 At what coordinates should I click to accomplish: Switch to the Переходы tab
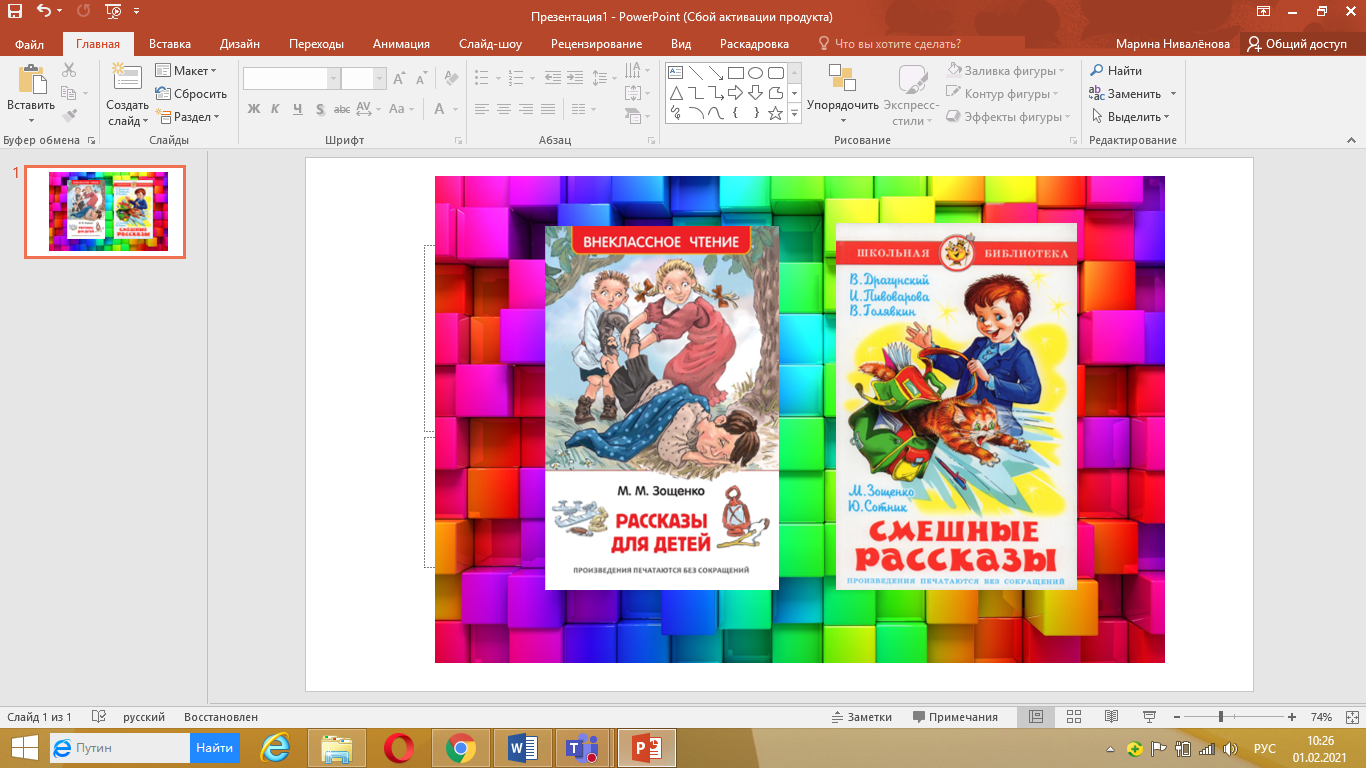click(x=316, y=44)
